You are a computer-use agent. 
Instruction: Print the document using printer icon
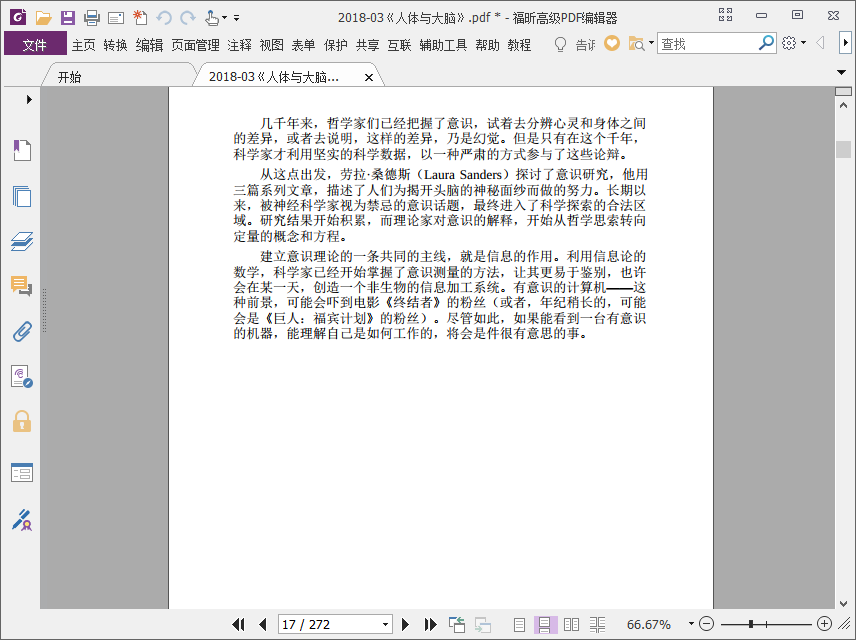[x=92, y=18]
